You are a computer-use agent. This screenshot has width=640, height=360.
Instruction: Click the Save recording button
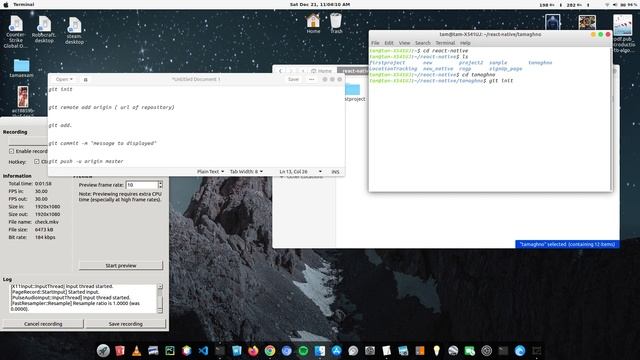[126, 324]
